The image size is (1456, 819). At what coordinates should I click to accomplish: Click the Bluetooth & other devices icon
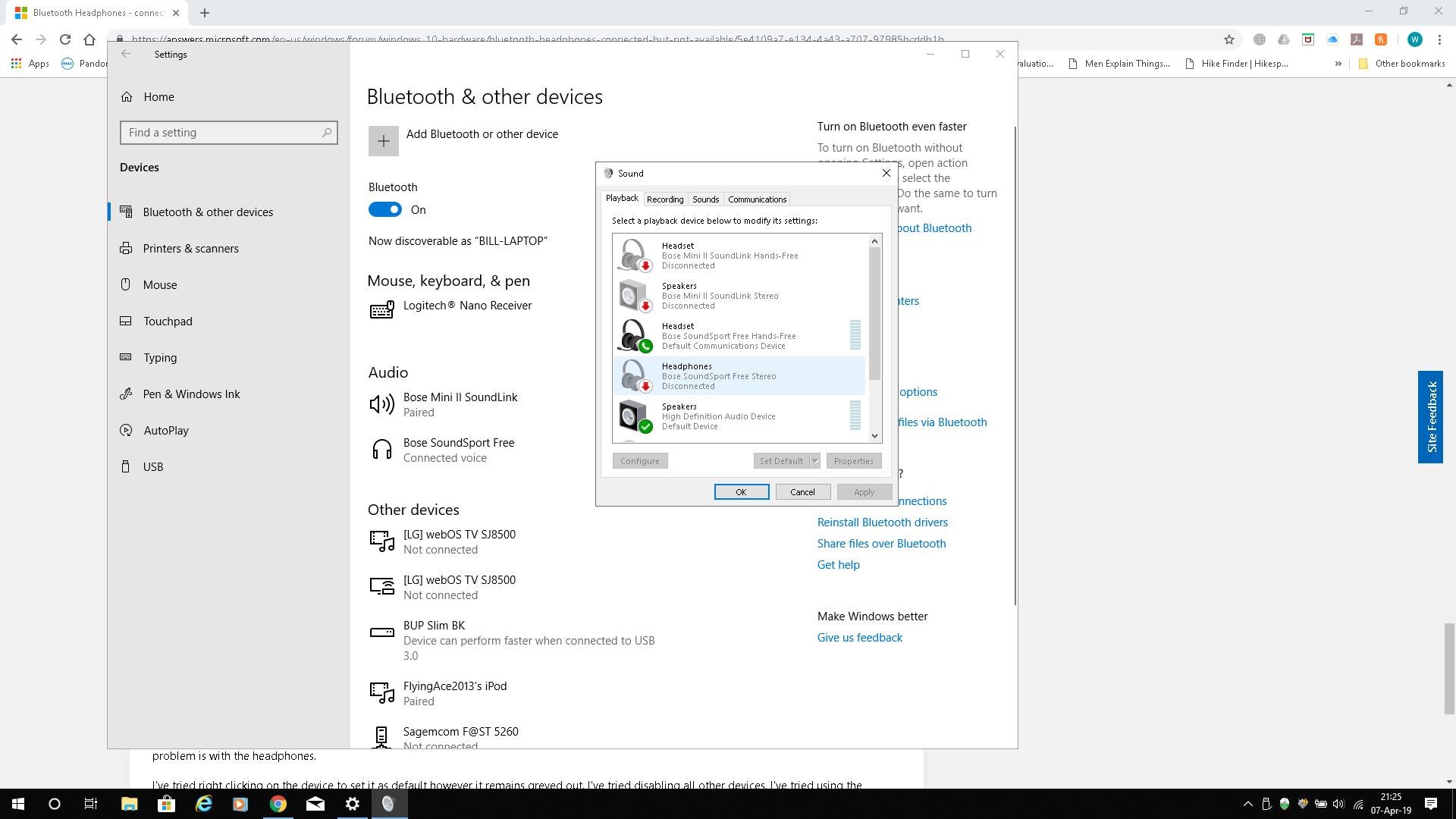pyautogui.click(x=127, y=211)
